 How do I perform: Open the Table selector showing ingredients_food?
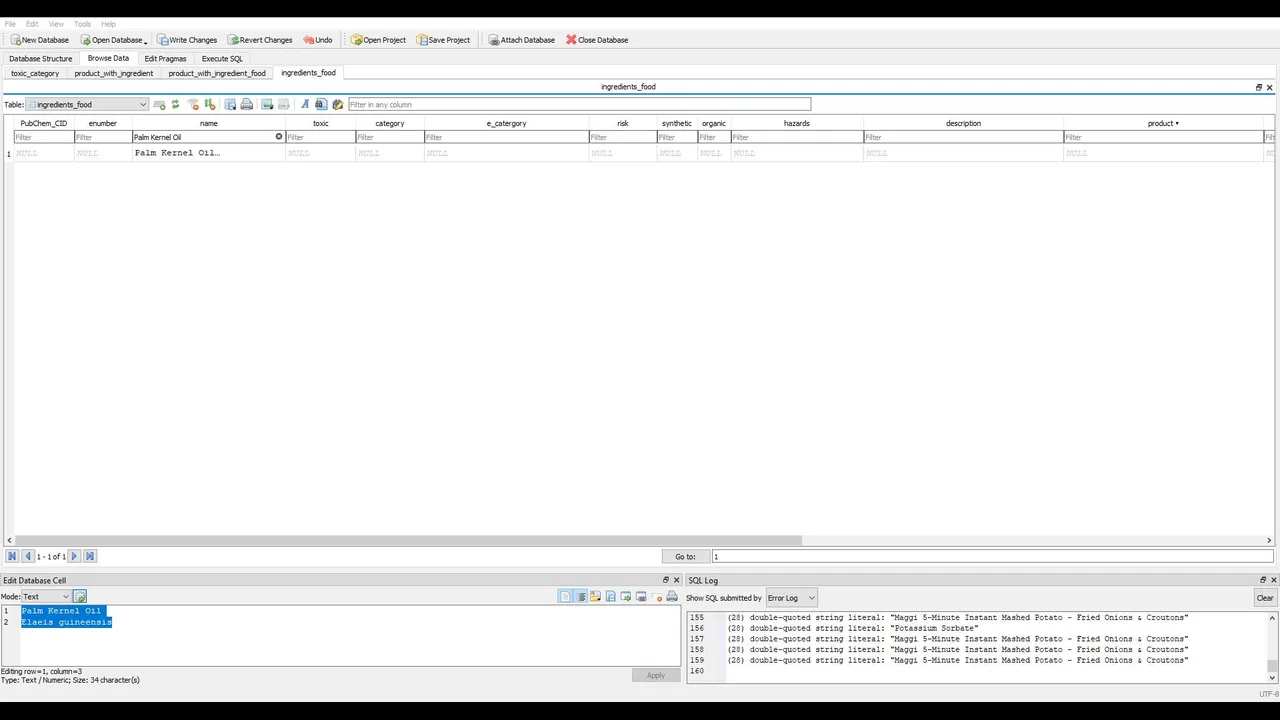click(87, 104)
